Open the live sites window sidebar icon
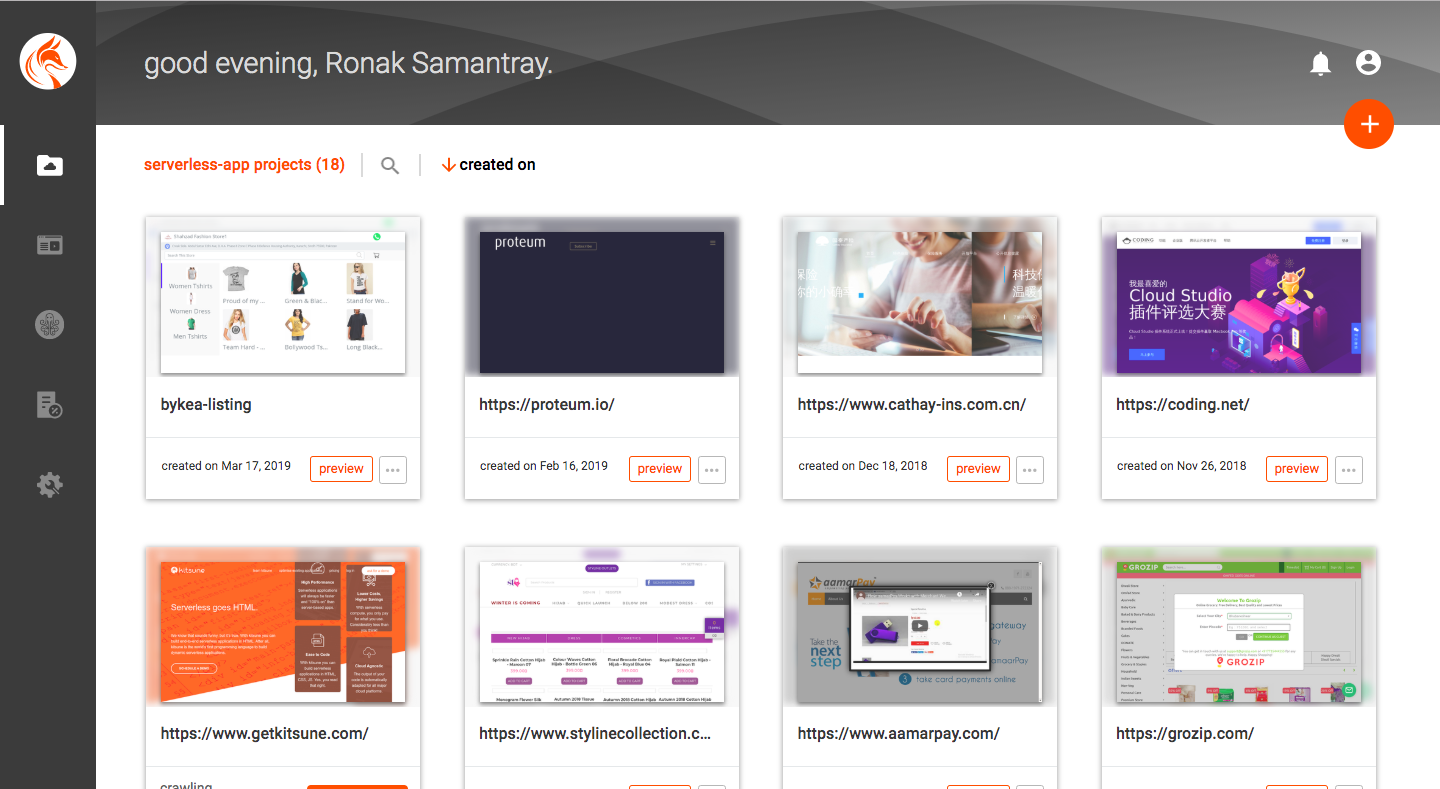Image resolution: width=1440 pixels, height=789 pixels. point(50,245)
